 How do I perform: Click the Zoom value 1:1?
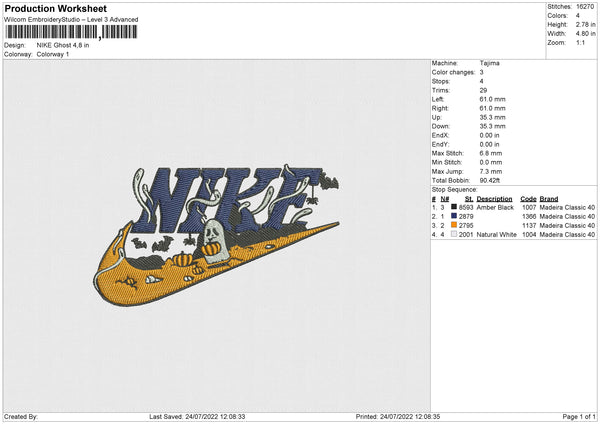pyautogui.click(x=580, y=42)
